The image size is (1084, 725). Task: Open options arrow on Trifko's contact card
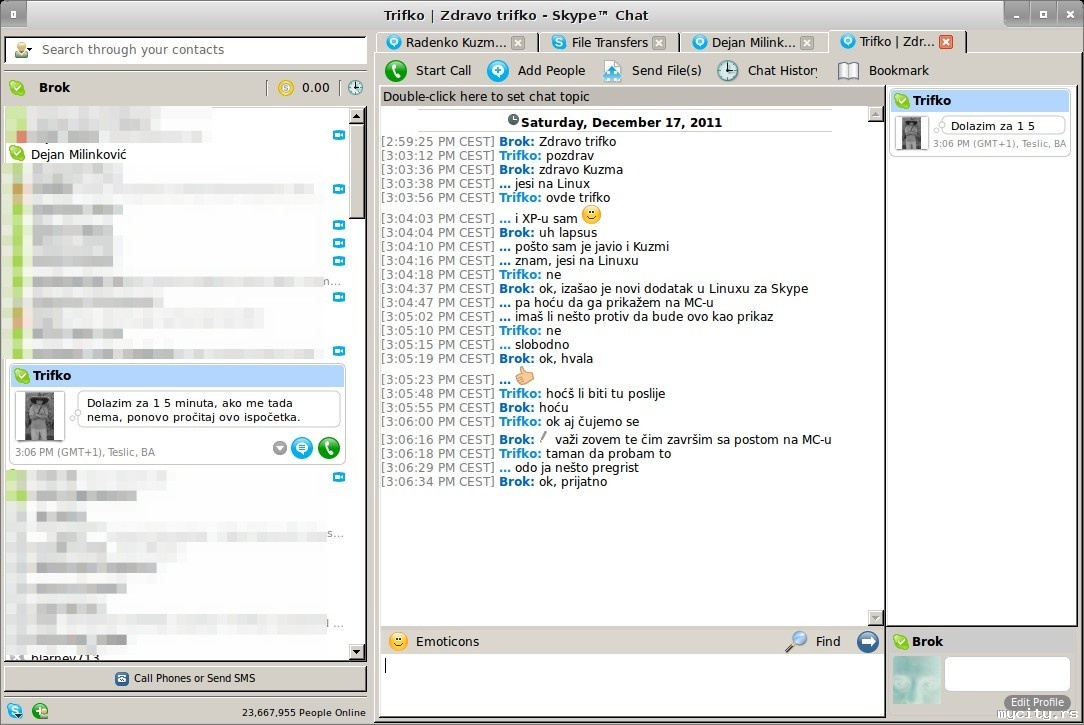point(279,448)
